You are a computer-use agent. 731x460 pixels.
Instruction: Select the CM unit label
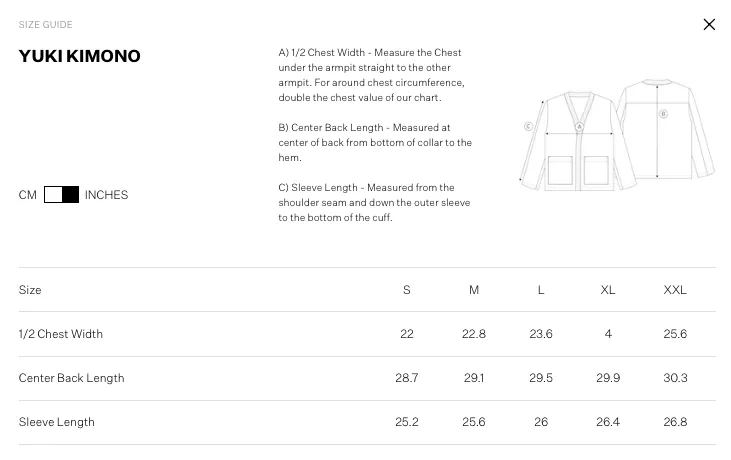click(x=28, y=195)
